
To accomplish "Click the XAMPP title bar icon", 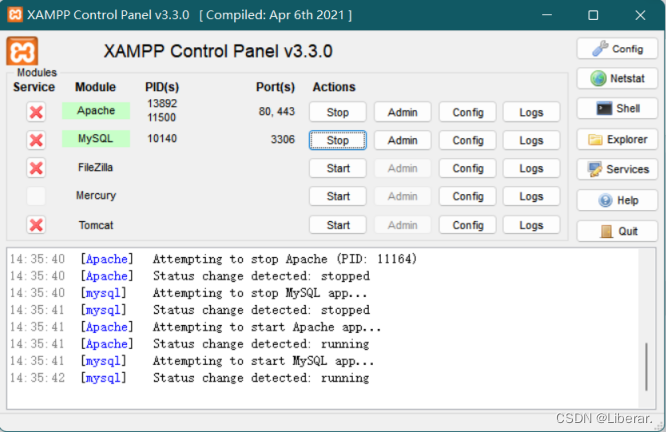I will coord(15,15).
